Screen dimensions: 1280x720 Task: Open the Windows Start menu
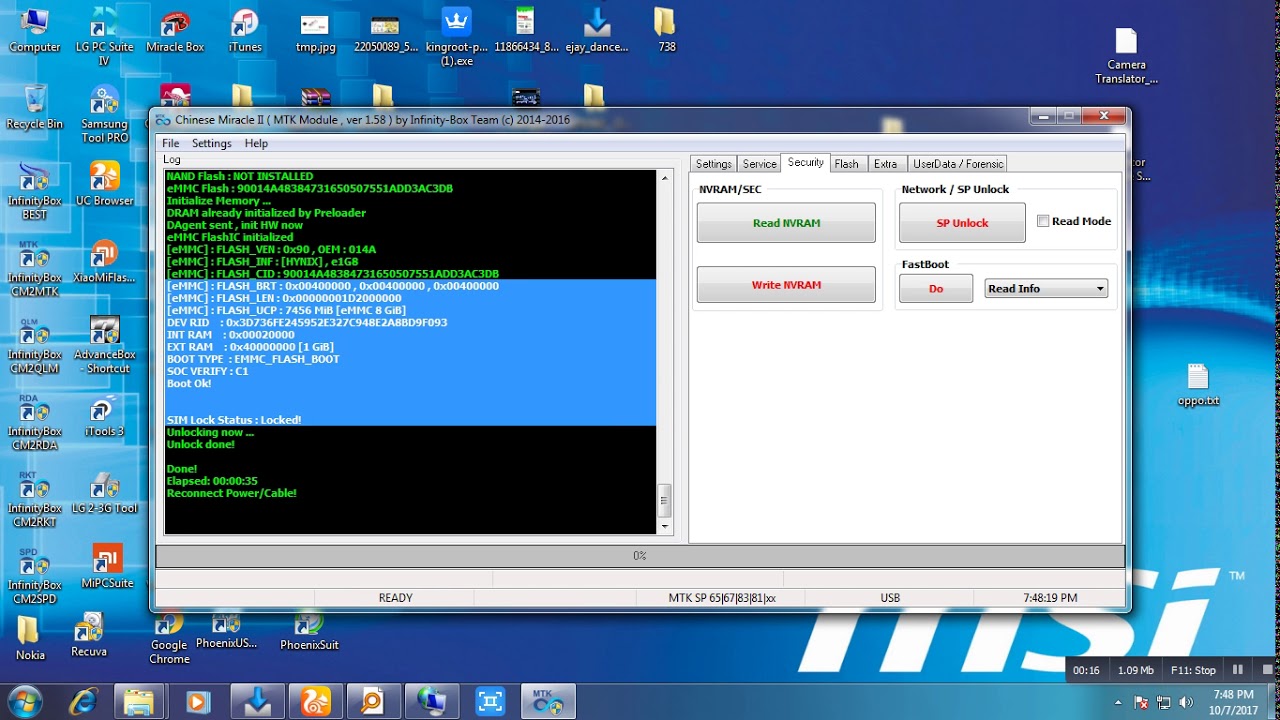24,700
